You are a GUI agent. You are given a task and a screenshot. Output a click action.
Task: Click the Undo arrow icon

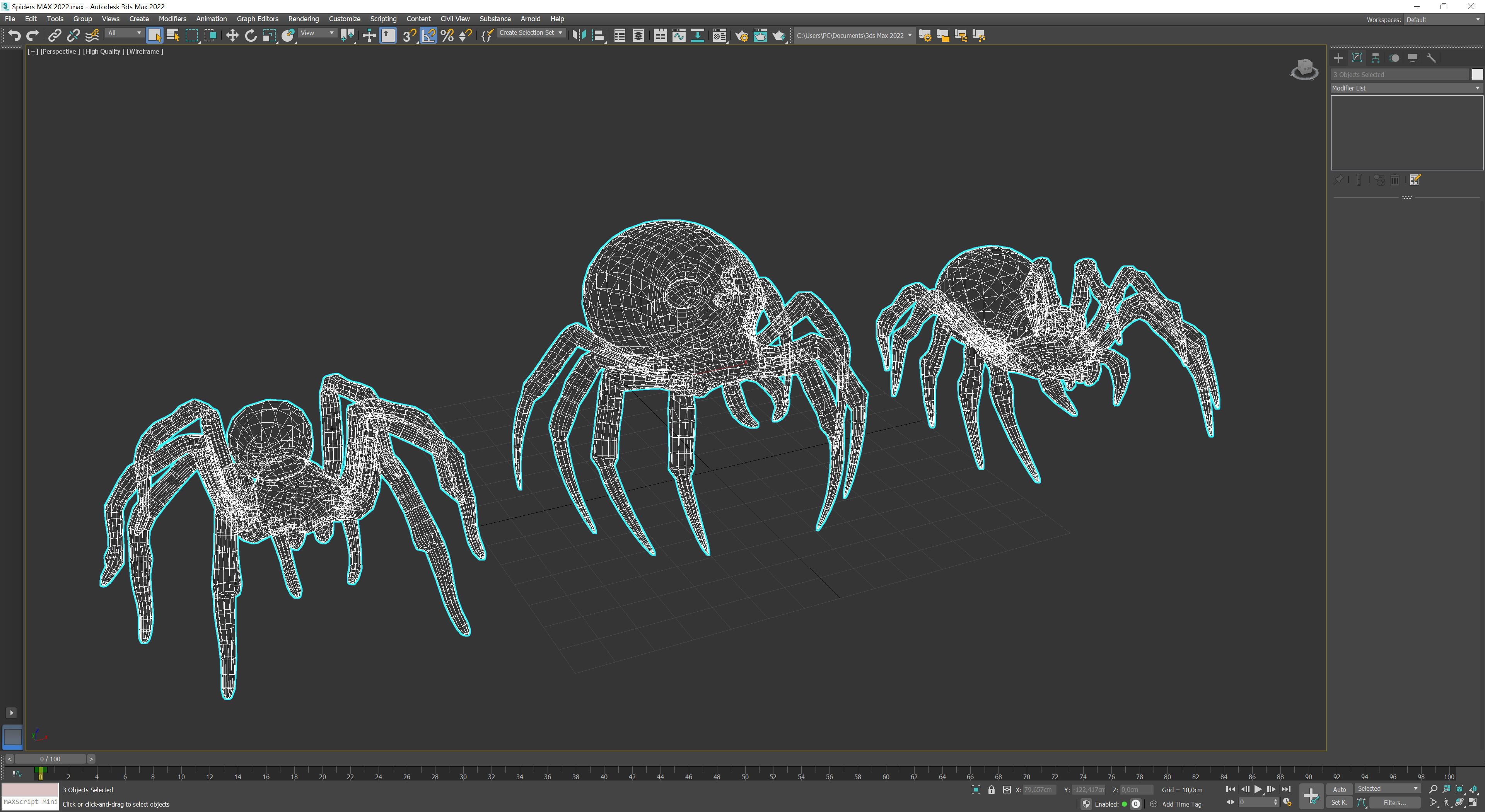click(14, 36)
